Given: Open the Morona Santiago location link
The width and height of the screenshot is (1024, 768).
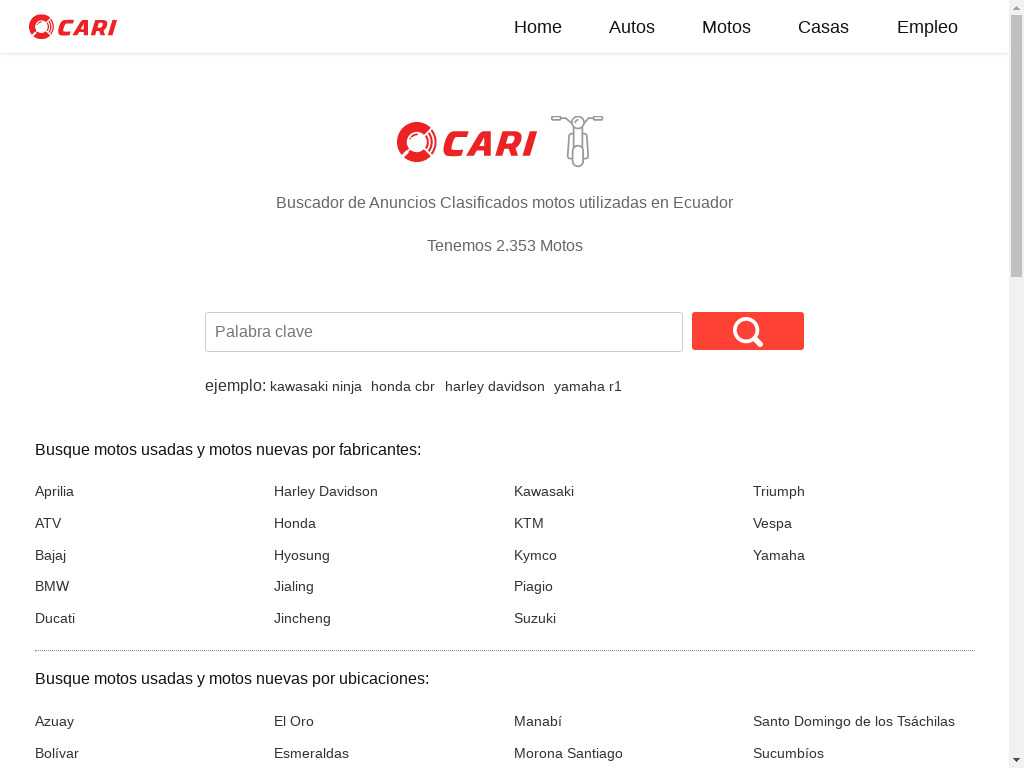Looking at the screenshot, I should click(568, 753).
